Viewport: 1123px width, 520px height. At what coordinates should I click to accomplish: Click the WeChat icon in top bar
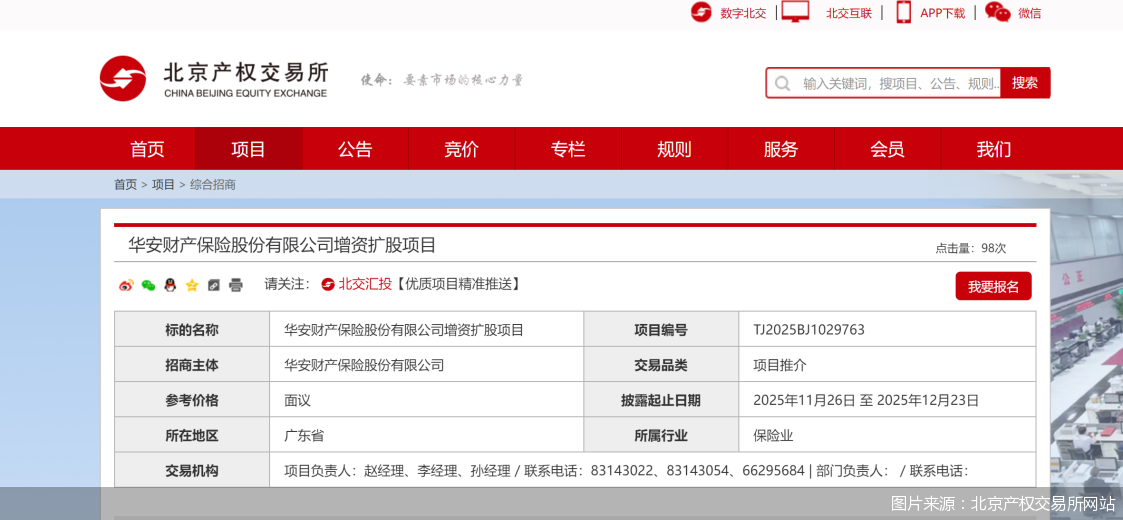pyautogui.click(x=997, y=12)
